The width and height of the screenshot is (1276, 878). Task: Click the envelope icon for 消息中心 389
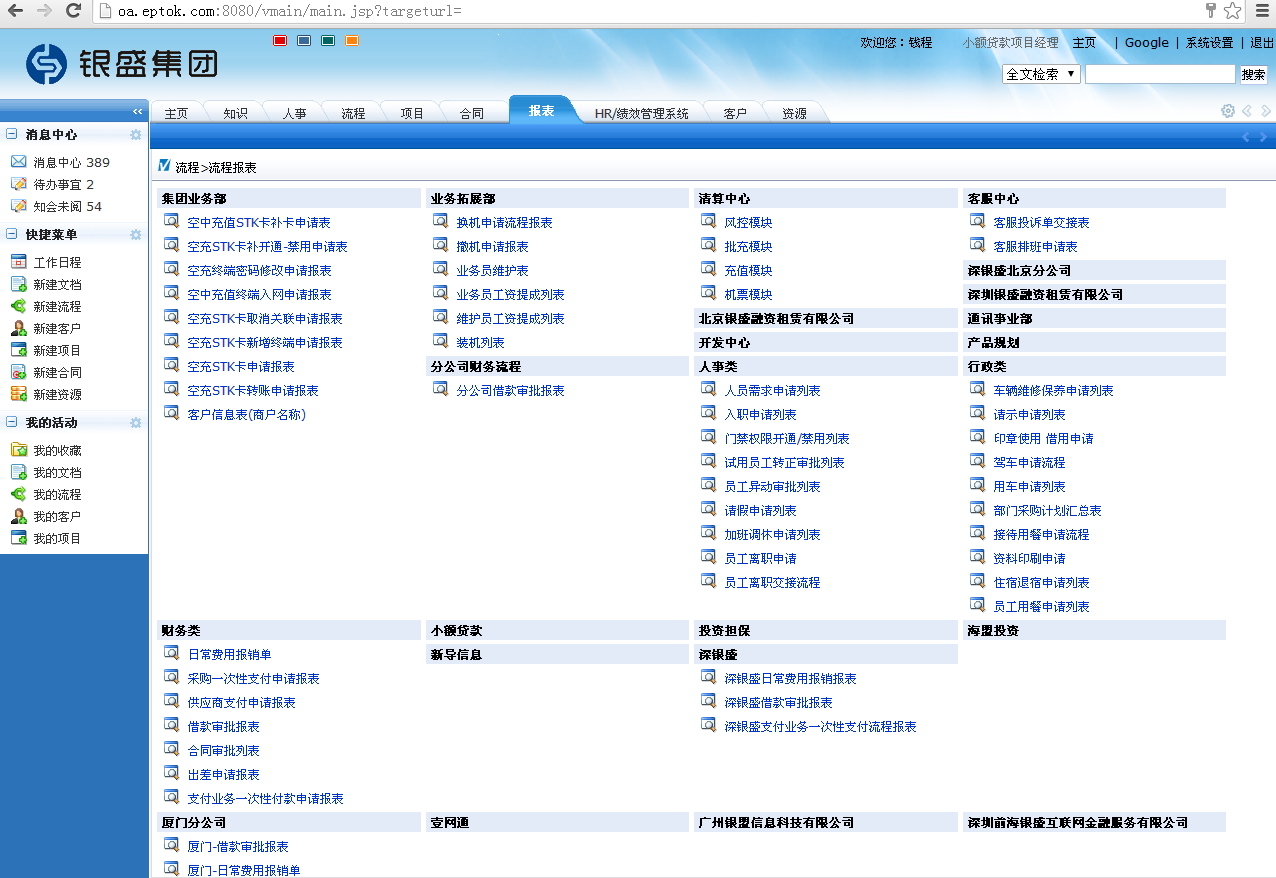[x=18, y=162]
